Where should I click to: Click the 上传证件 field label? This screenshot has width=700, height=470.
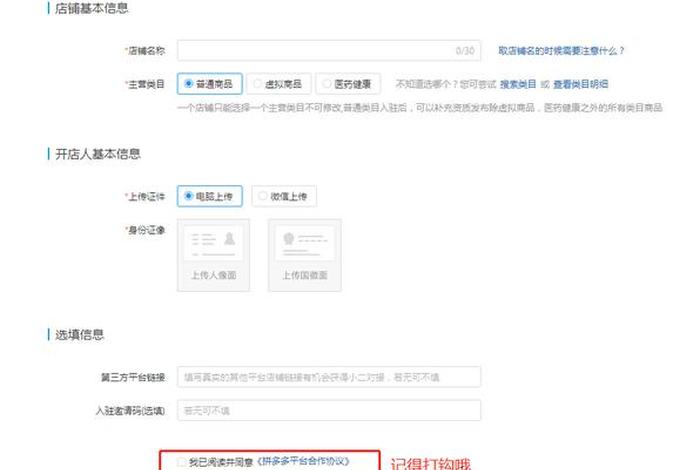point(145,196)
